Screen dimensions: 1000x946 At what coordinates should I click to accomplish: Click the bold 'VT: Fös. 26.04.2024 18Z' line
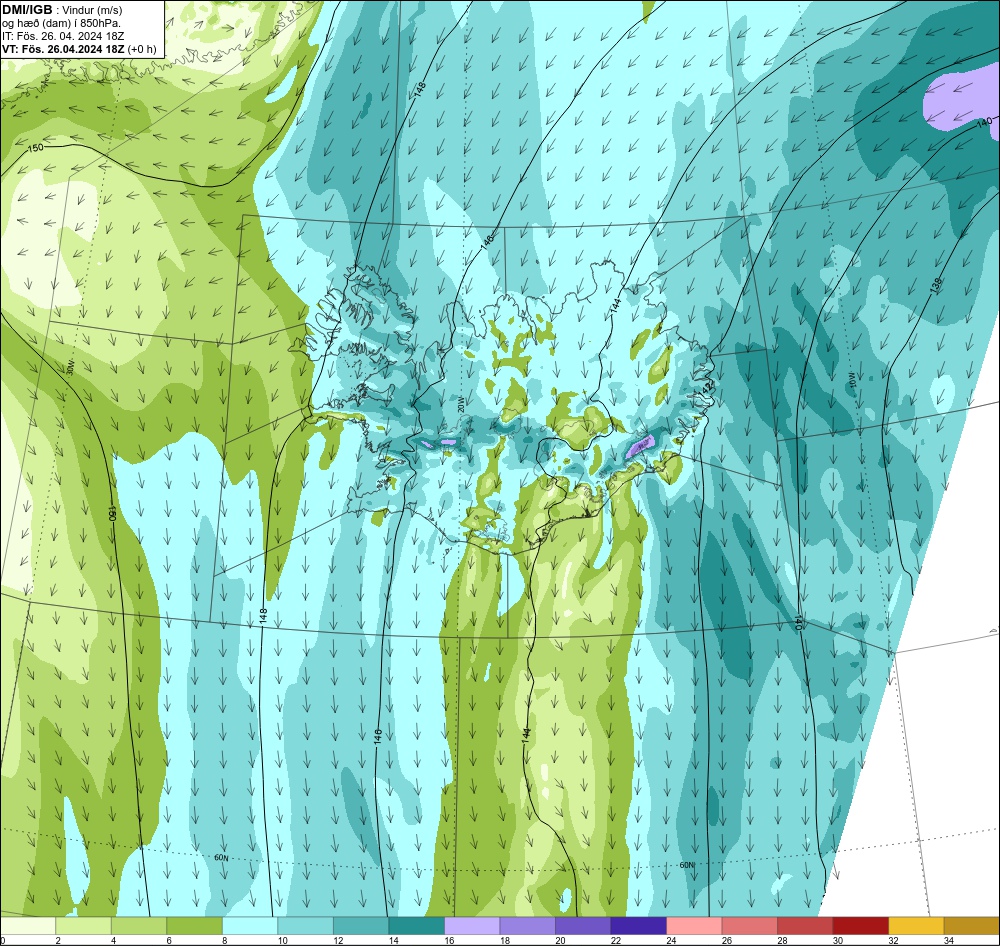63,48
